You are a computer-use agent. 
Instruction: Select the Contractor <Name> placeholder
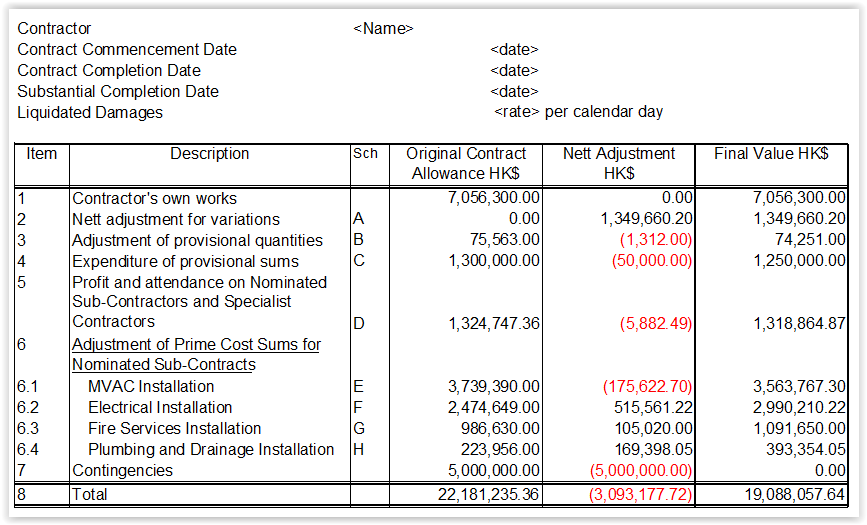pos(383,28)
